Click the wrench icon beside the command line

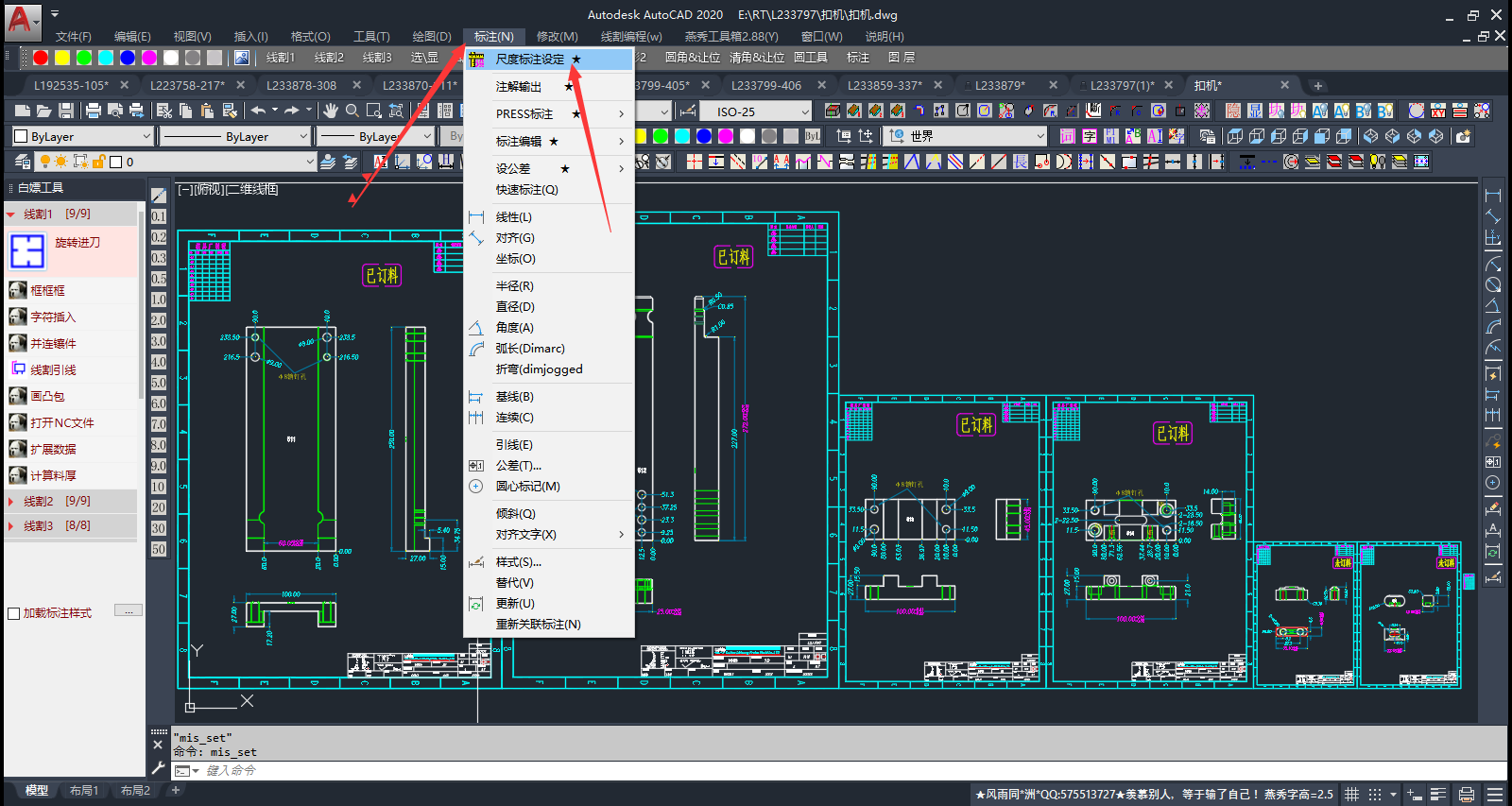coord(158,768)
